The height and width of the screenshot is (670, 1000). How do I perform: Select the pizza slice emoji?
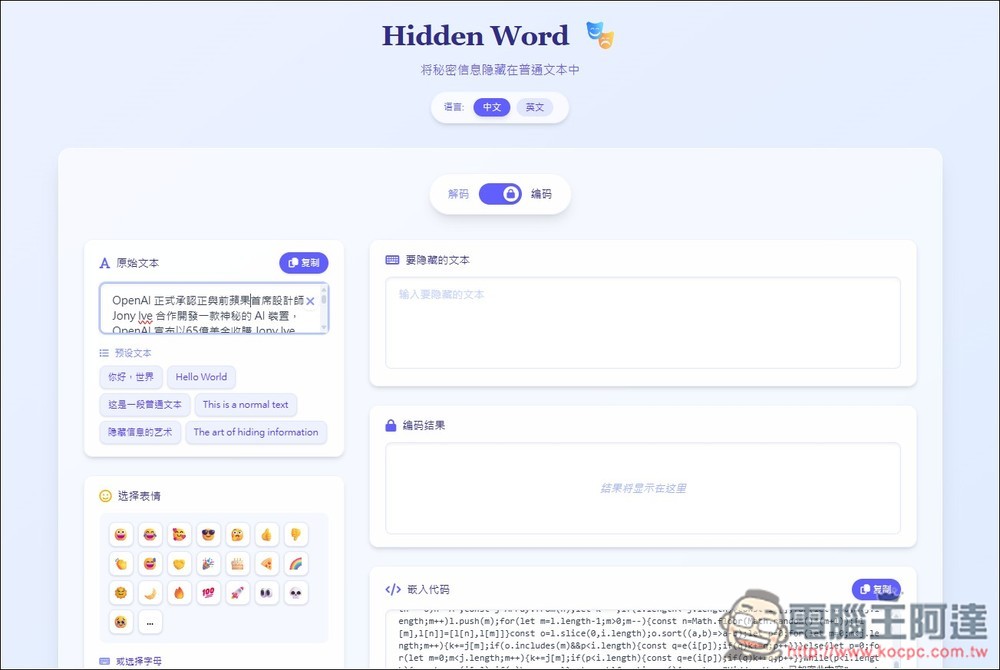[x=267, y=564]
